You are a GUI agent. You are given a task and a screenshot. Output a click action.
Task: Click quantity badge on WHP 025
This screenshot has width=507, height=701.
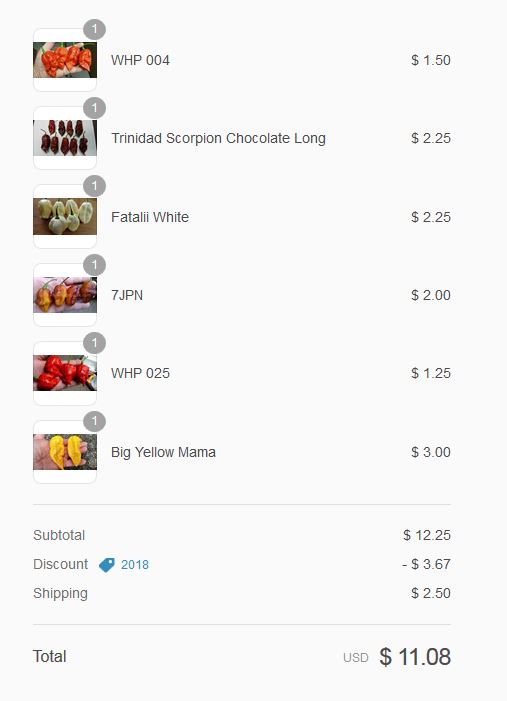click(94, 343)
